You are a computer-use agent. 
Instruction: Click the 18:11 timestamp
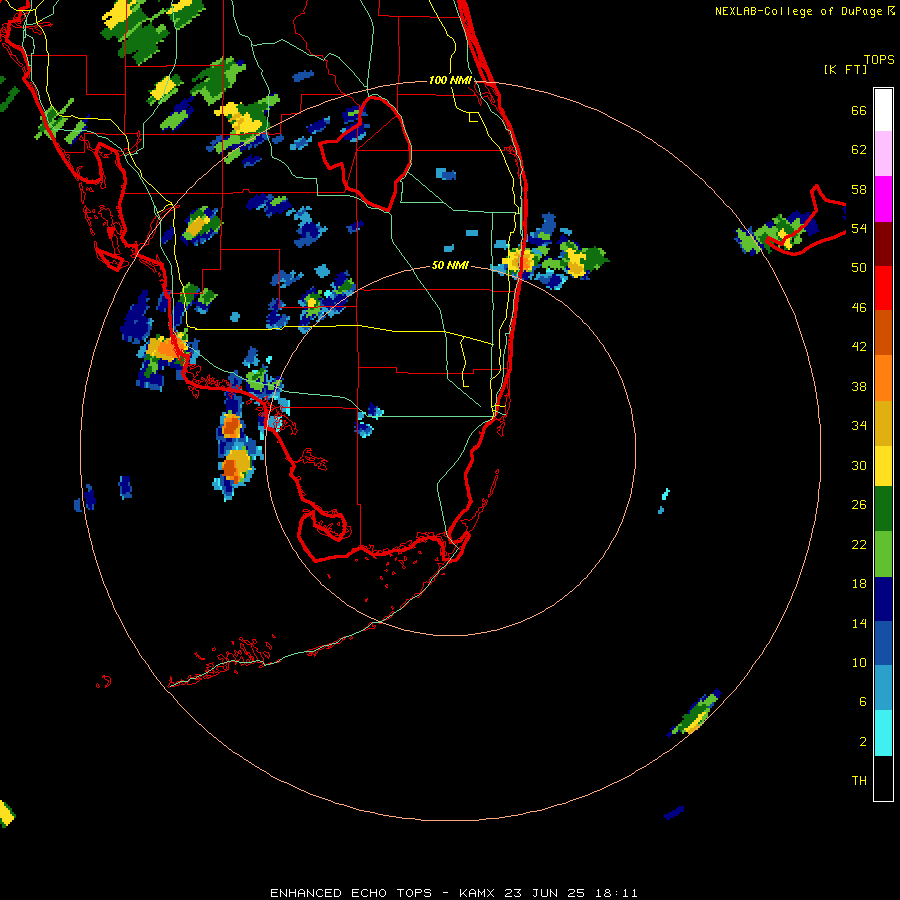pos(616,893)
